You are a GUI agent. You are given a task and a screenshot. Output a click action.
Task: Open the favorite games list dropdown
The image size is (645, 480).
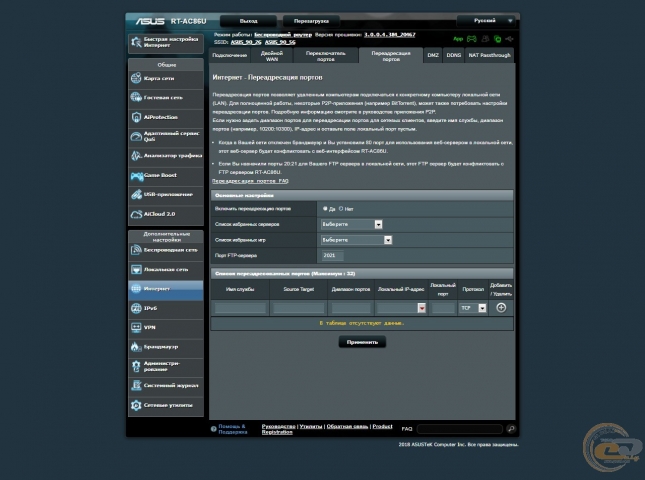[356, 240]
